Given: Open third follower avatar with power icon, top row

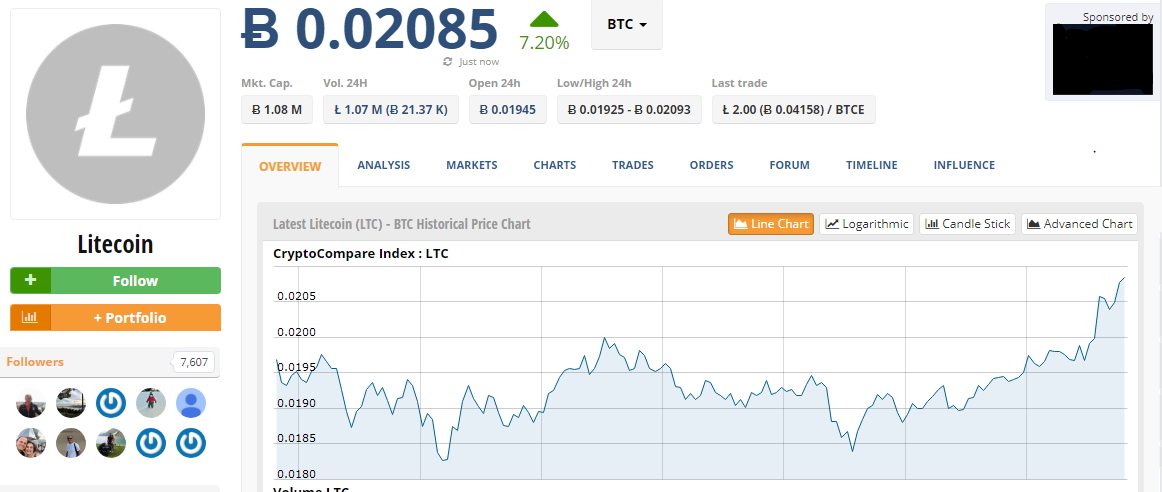Looking at the screenshot, I should coord(111,403).
